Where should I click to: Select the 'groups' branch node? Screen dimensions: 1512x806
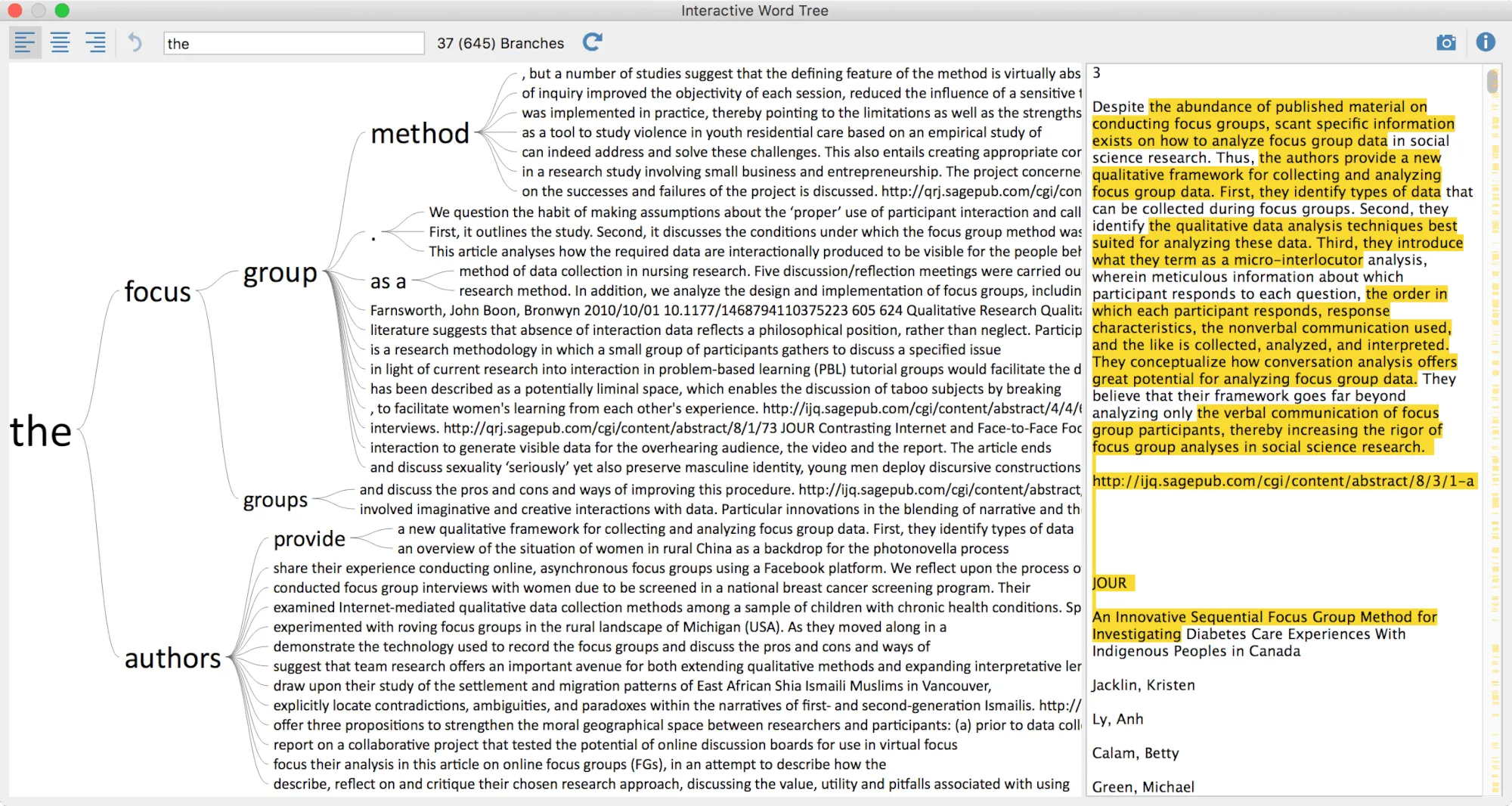click(x=275, y=500)
